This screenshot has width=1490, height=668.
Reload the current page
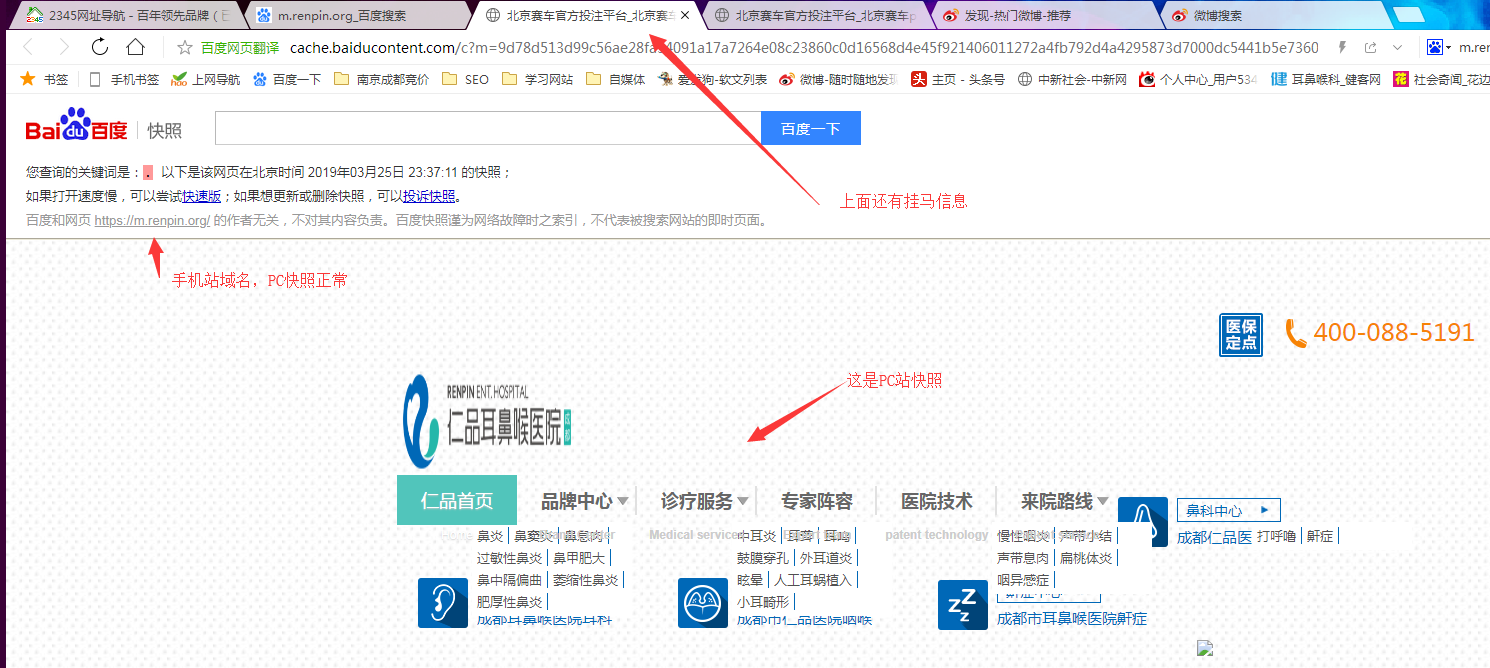tap(100, 47)
